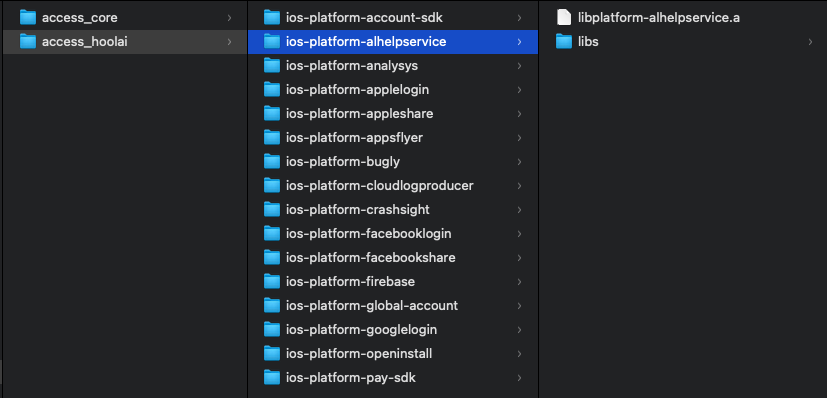Select ios-platform-account-sdk name text
Viewport: 827px width, 398px height.
(364, 18)
